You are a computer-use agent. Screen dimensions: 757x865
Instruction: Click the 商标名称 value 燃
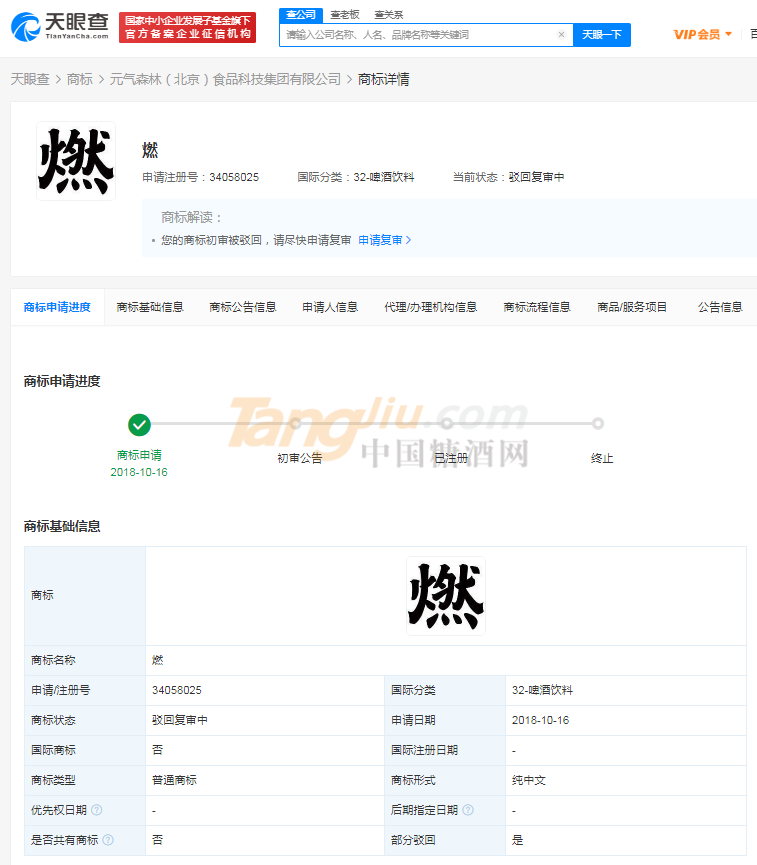pos(157,660)
